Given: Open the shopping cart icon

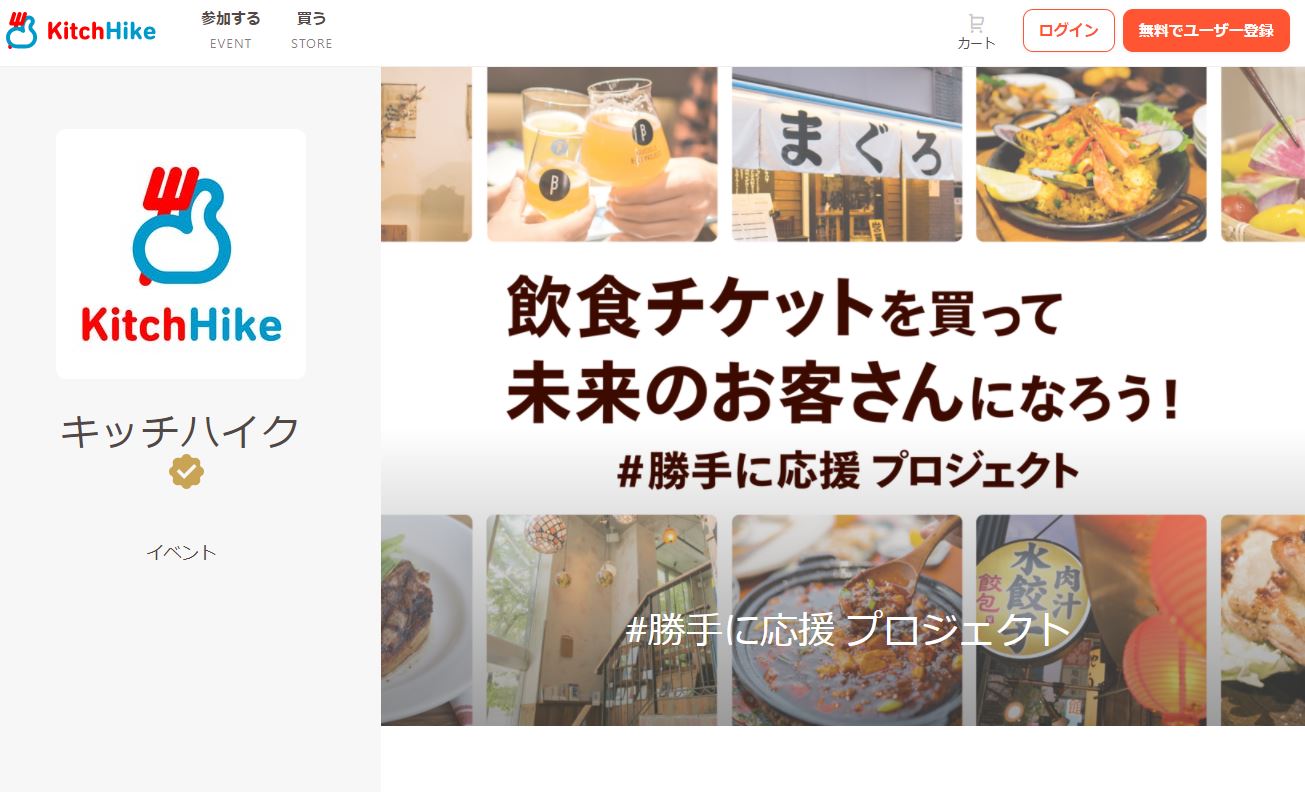Looking at the screenshot, I should point(976,23).
